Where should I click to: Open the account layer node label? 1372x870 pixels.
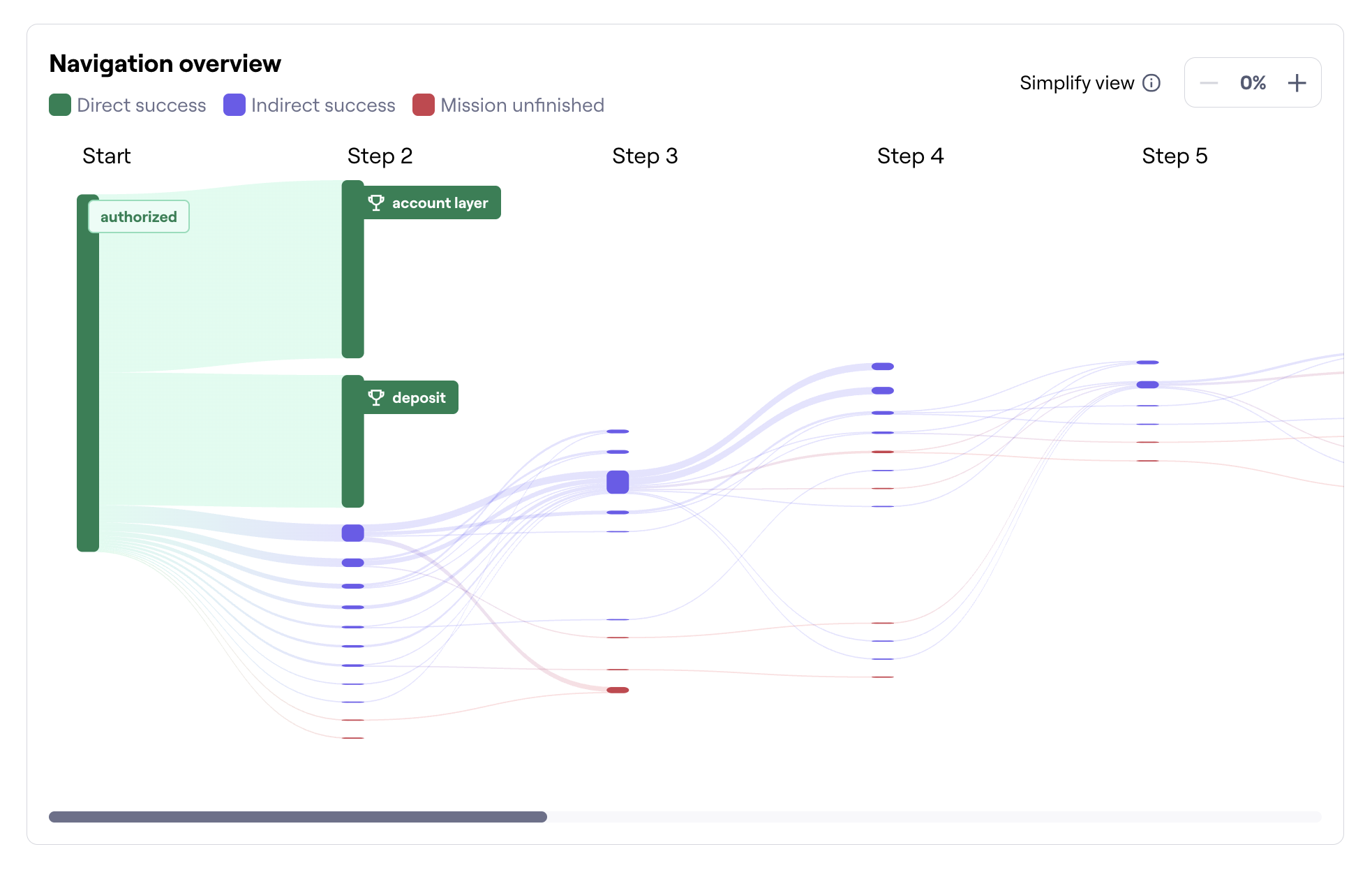point(440,202)
